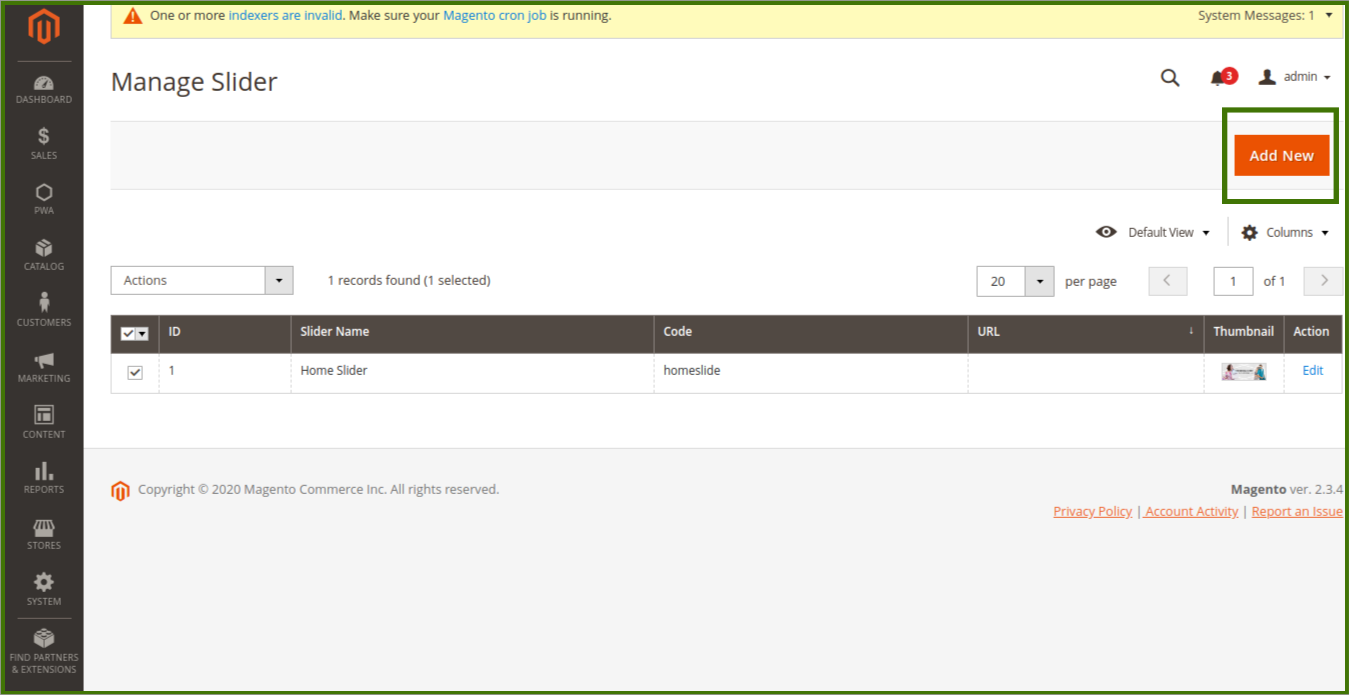Expand the Columns dropdown
Image resolution: width=1349 pixels, height=695 pixels.
tap(1285, 232)
